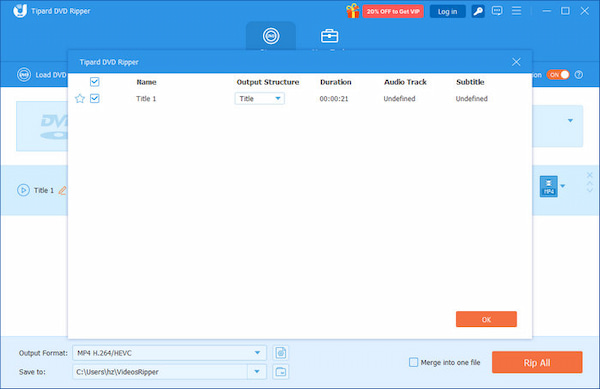Image resolution: width=600 pixels, height=389 pixels.
Task: Toggle the select-all checkbox in dialog header
Action: point(95,81)
